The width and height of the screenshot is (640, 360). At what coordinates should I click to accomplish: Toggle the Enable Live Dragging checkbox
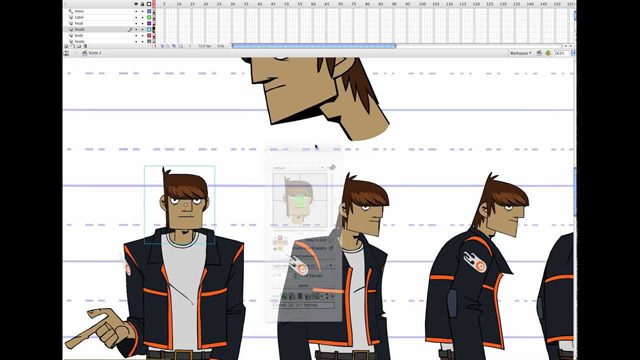(331, 248)
